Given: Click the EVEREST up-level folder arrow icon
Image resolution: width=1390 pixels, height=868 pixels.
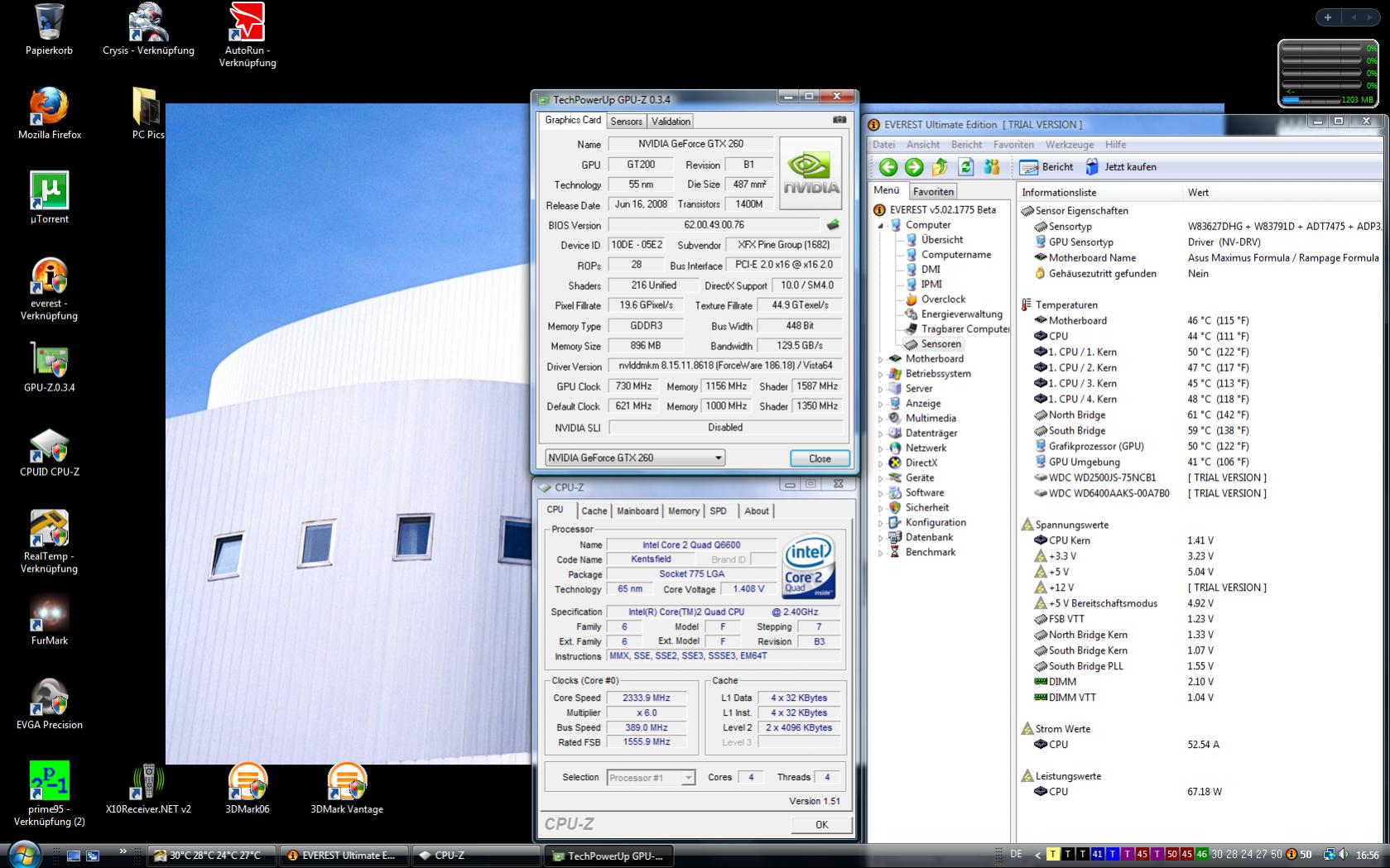Looking at the screenshot, I should pyautogui.click(x=940, y=167).
